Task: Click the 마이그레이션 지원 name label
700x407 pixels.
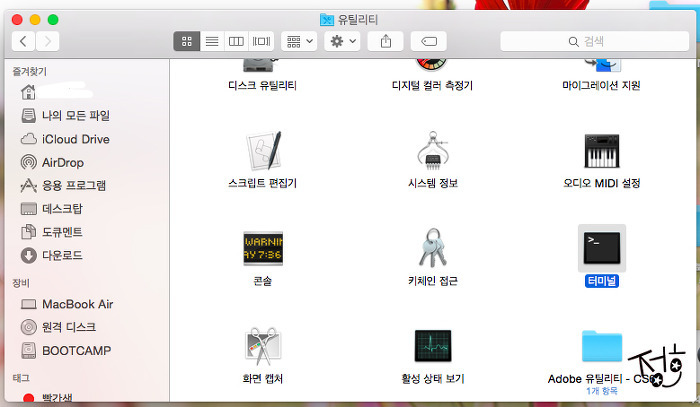Action: click(601, 85)
